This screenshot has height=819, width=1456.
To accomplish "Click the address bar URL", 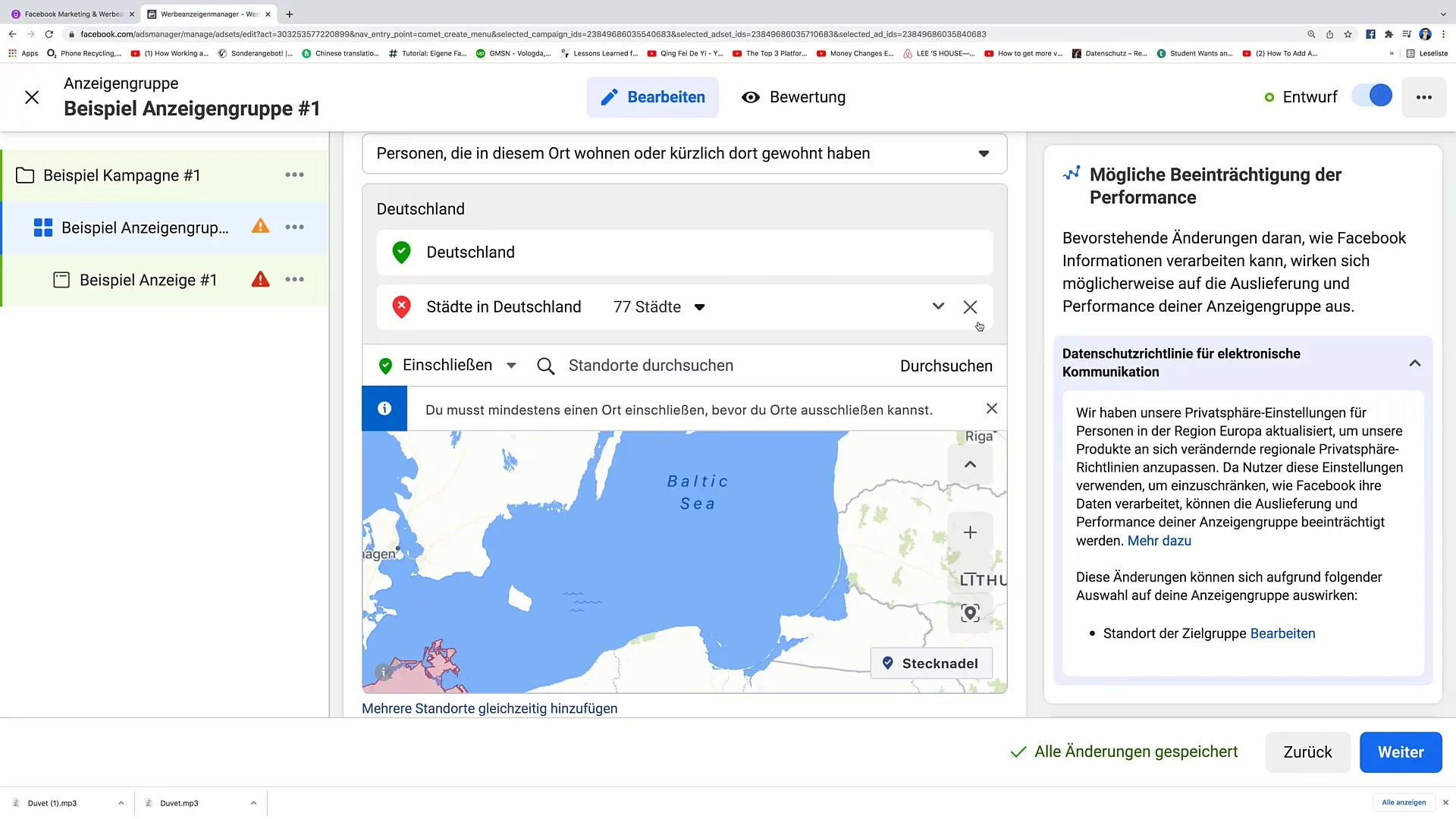I will coord(533,34).
